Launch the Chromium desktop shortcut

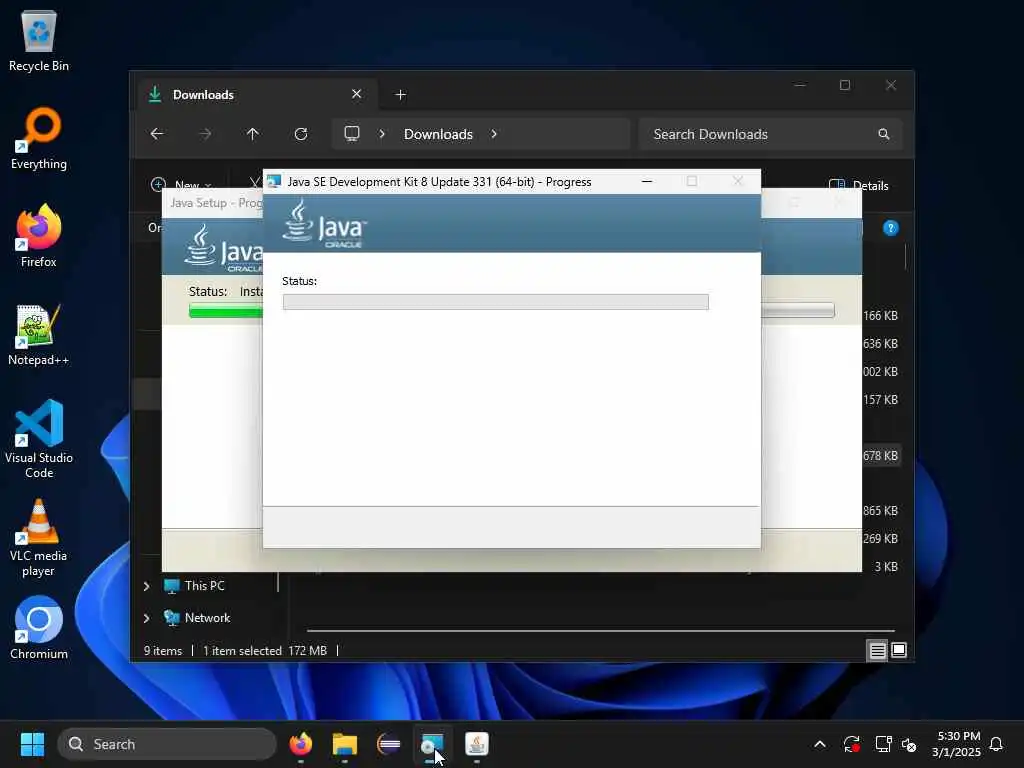pyautogui.click(x=39, y=628)
